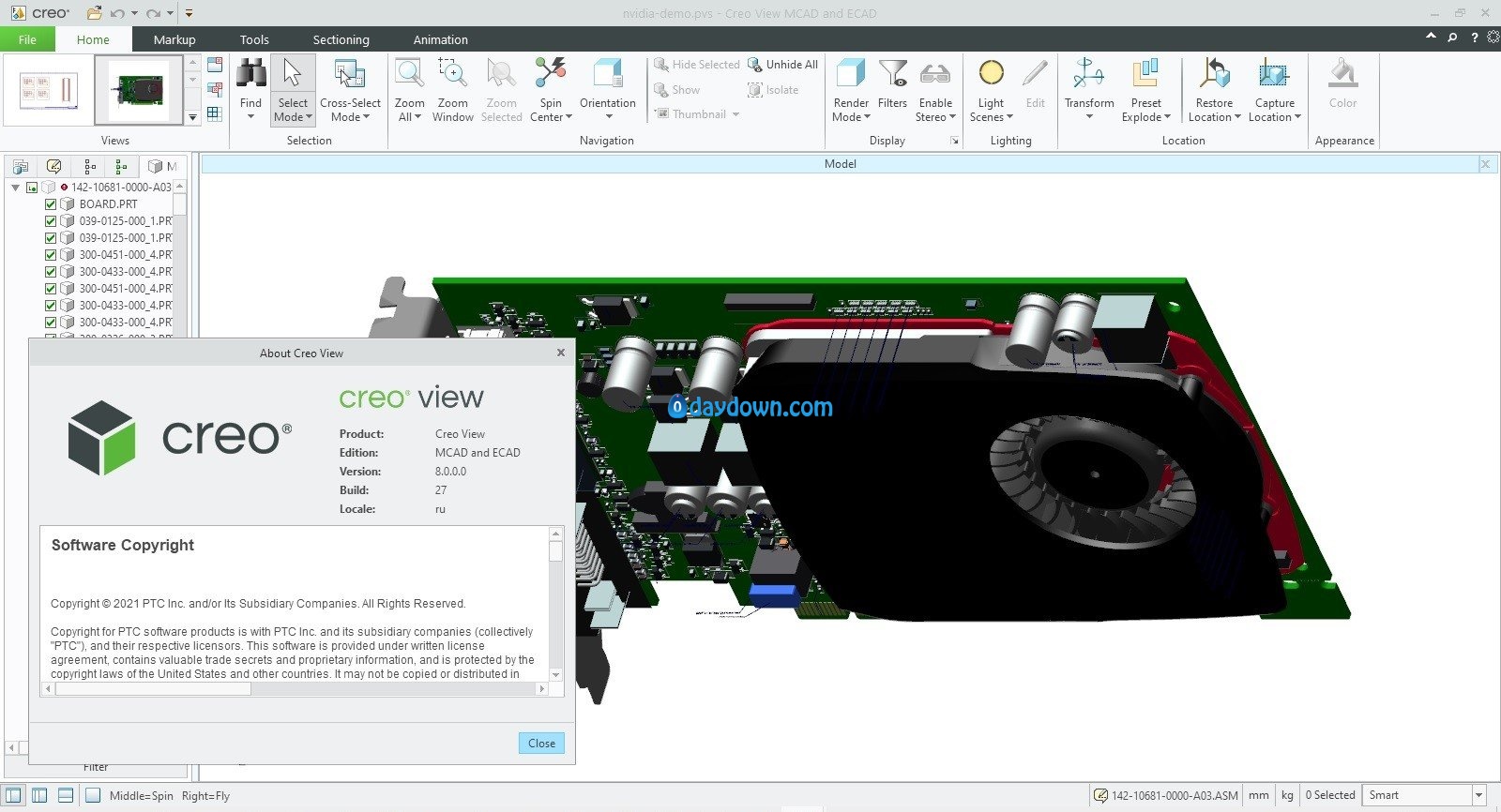
Task: Click the Transform axes tool
Action: [1089, 74]
